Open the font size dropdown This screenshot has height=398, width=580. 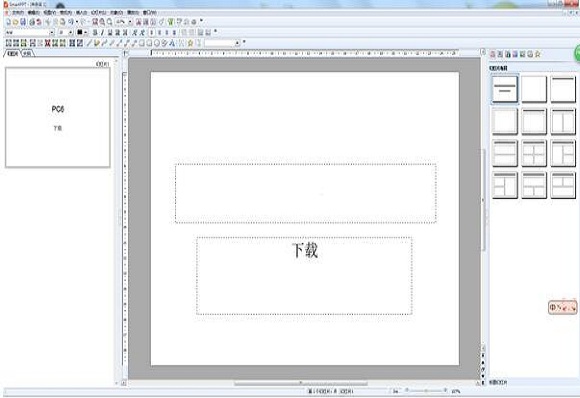pos(70,33)
